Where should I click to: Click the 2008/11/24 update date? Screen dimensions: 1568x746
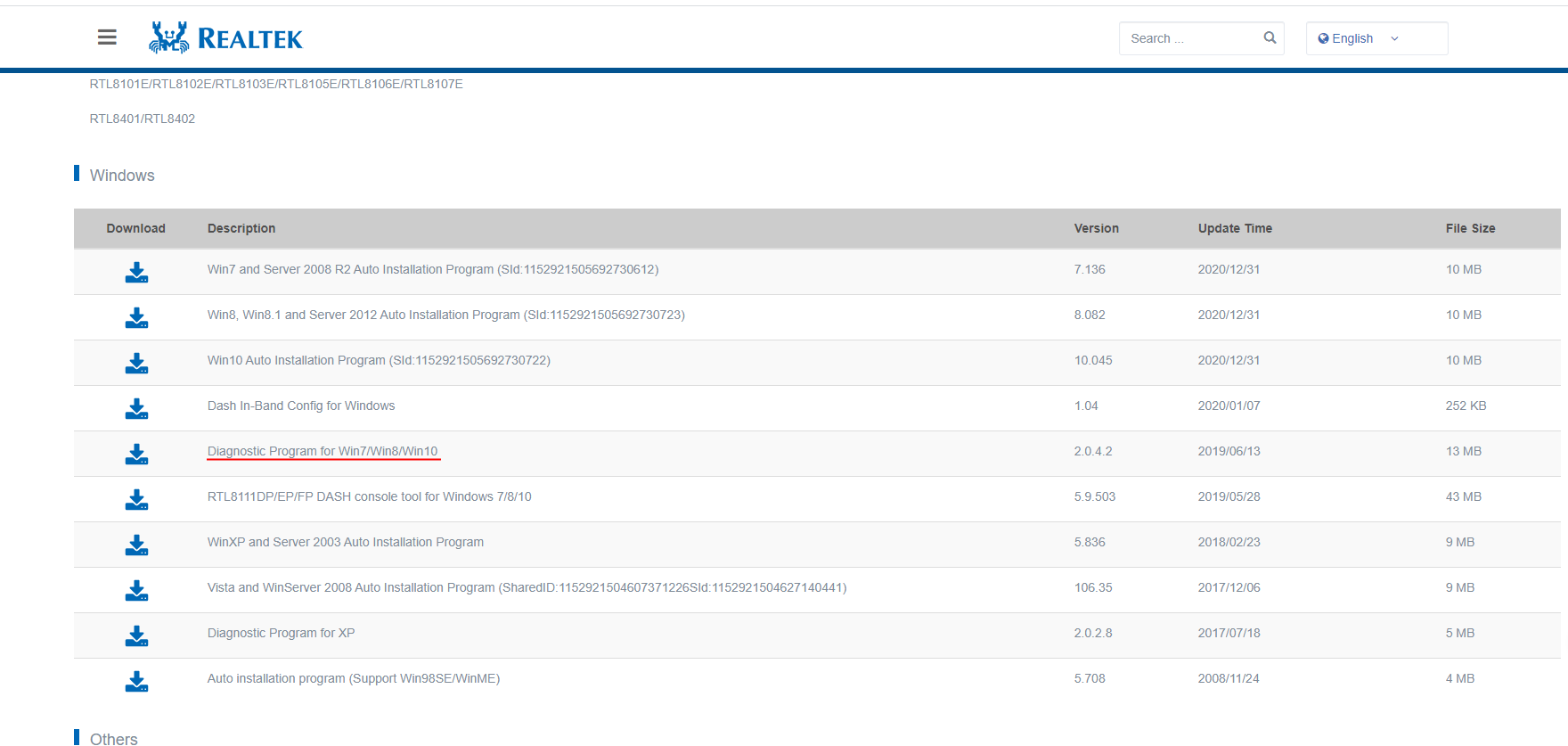click(x=1229, y=678)
